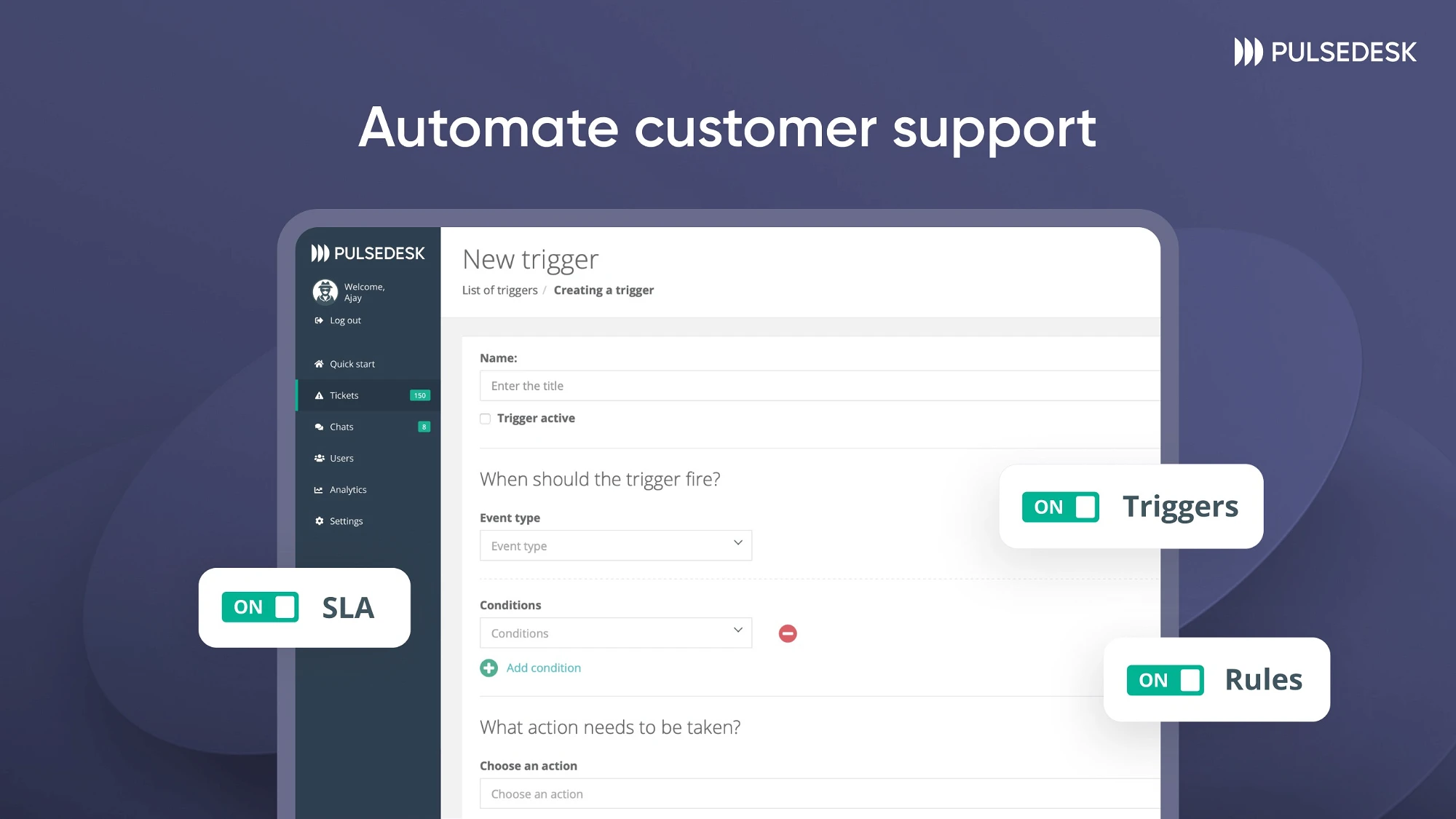Follow the List of triggers breadcrumb link
The width and height of the screenshot is (1456, 819).
click(499, 290)
